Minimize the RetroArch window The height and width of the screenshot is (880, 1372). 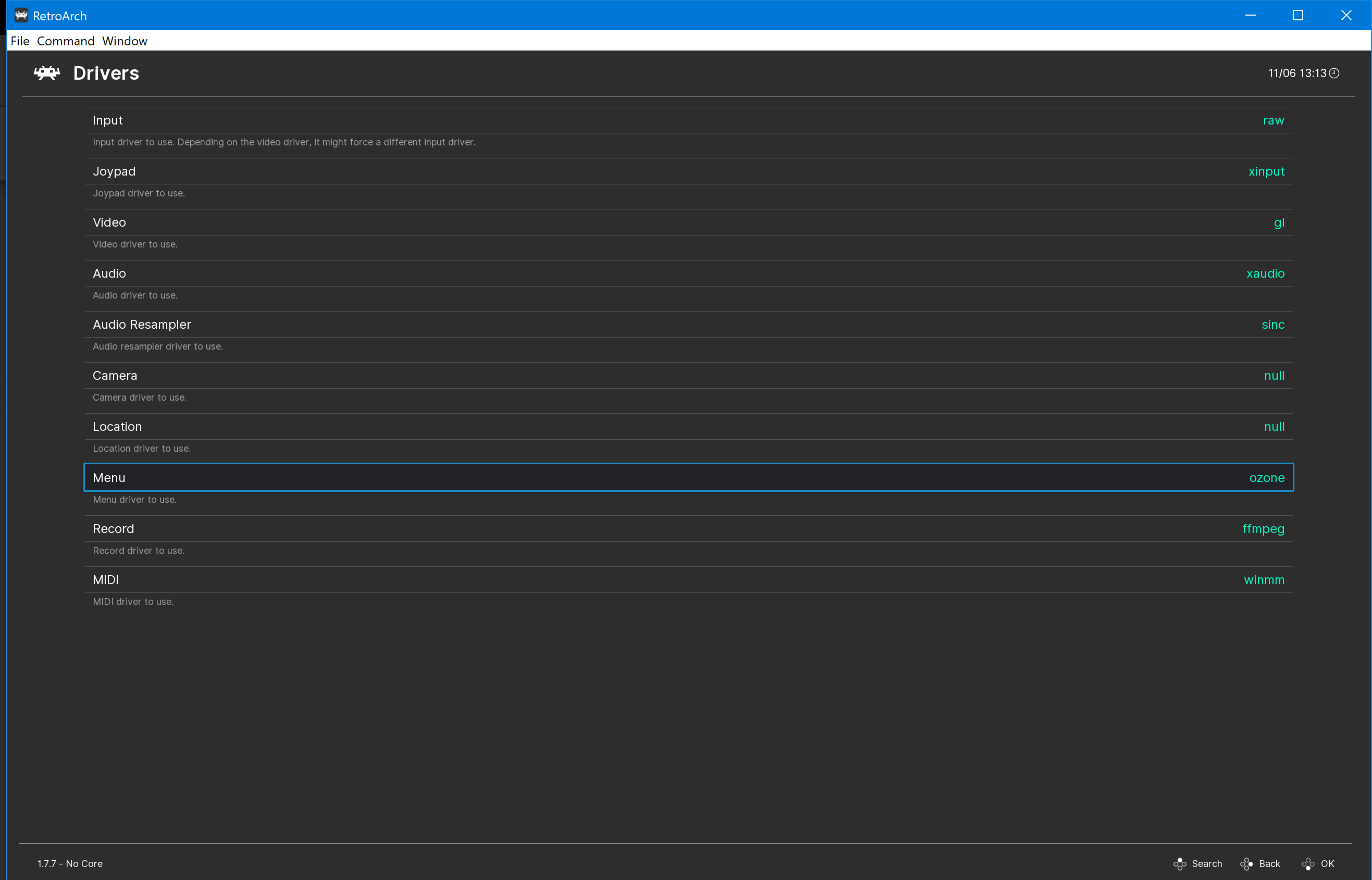1250,16
